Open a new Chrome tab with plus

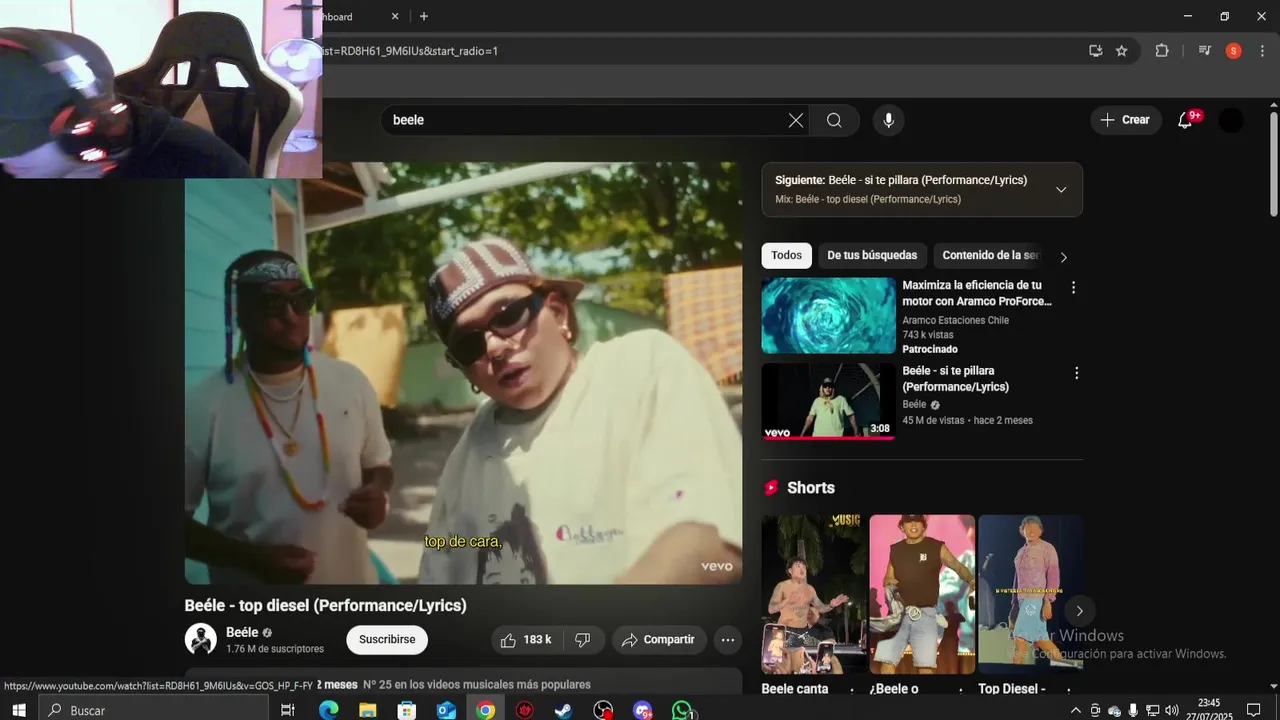(424, 16)
